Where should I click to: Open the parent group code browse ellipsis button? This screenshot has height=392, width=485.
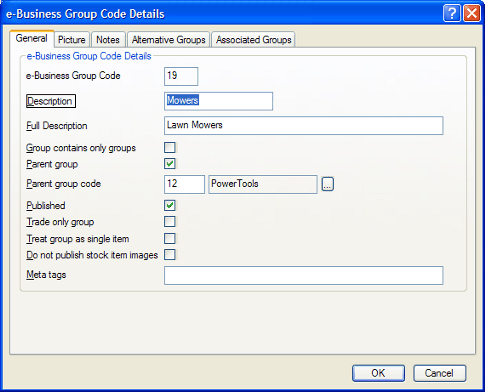328,184
